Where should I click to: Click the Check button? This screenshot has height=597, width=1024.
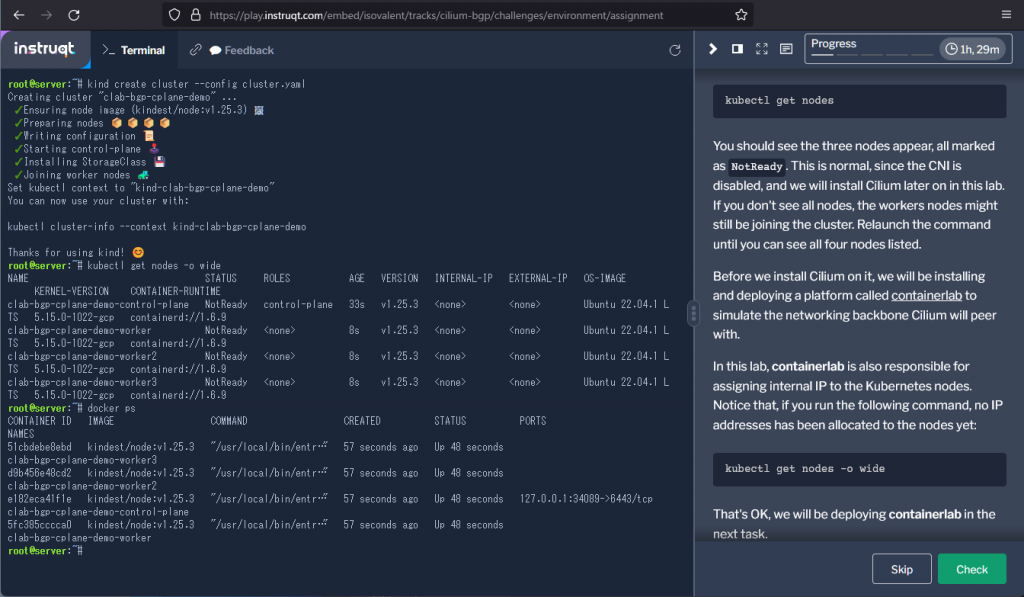pos(971,568)
